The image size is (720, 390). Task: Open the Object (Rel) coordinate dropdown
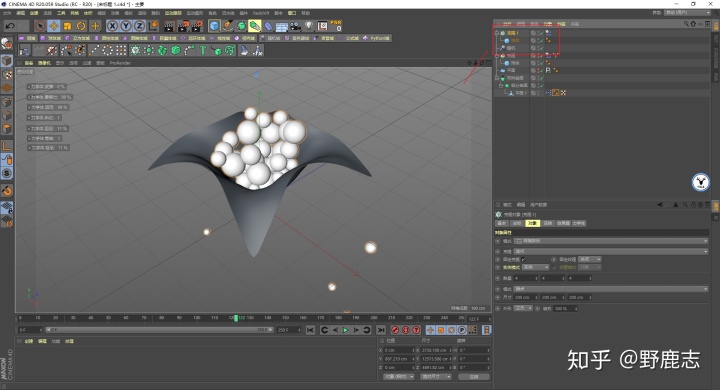399,377
